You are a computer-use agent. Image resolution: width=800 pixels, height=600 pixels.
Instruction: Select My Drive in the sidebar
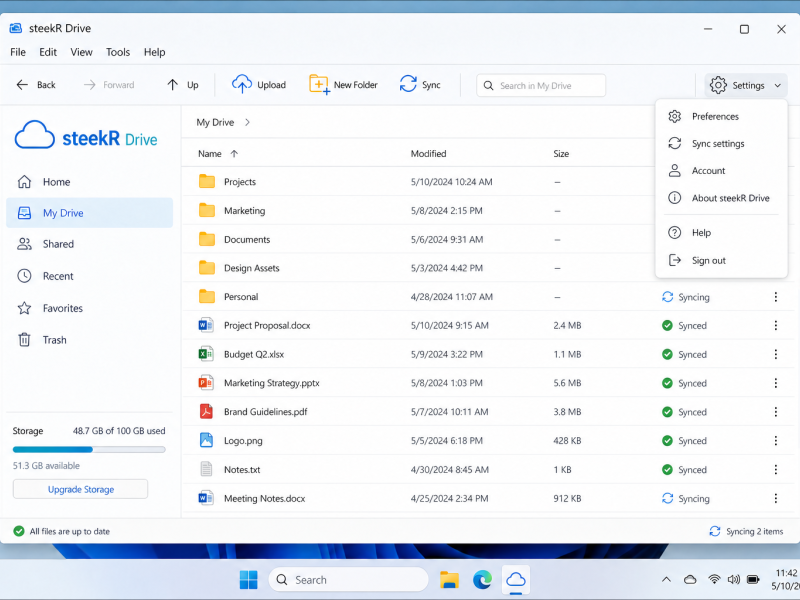(x=90, y=213)
